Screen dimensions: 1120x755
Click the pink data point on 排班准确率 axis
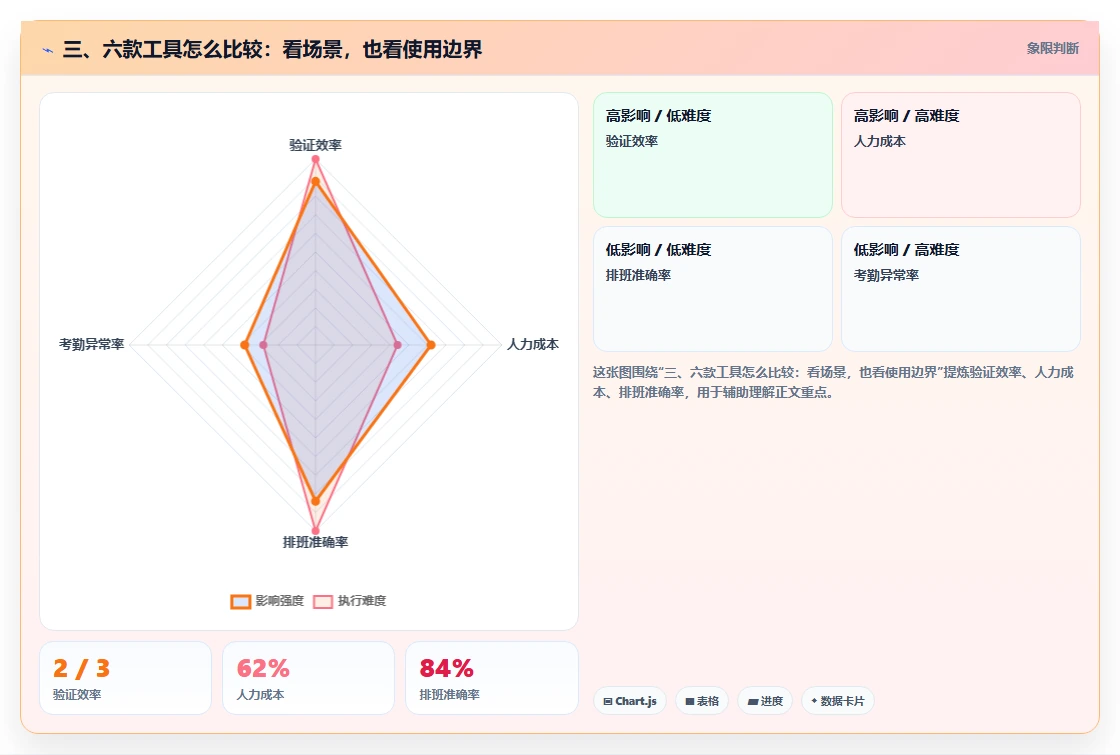[315, 531]
